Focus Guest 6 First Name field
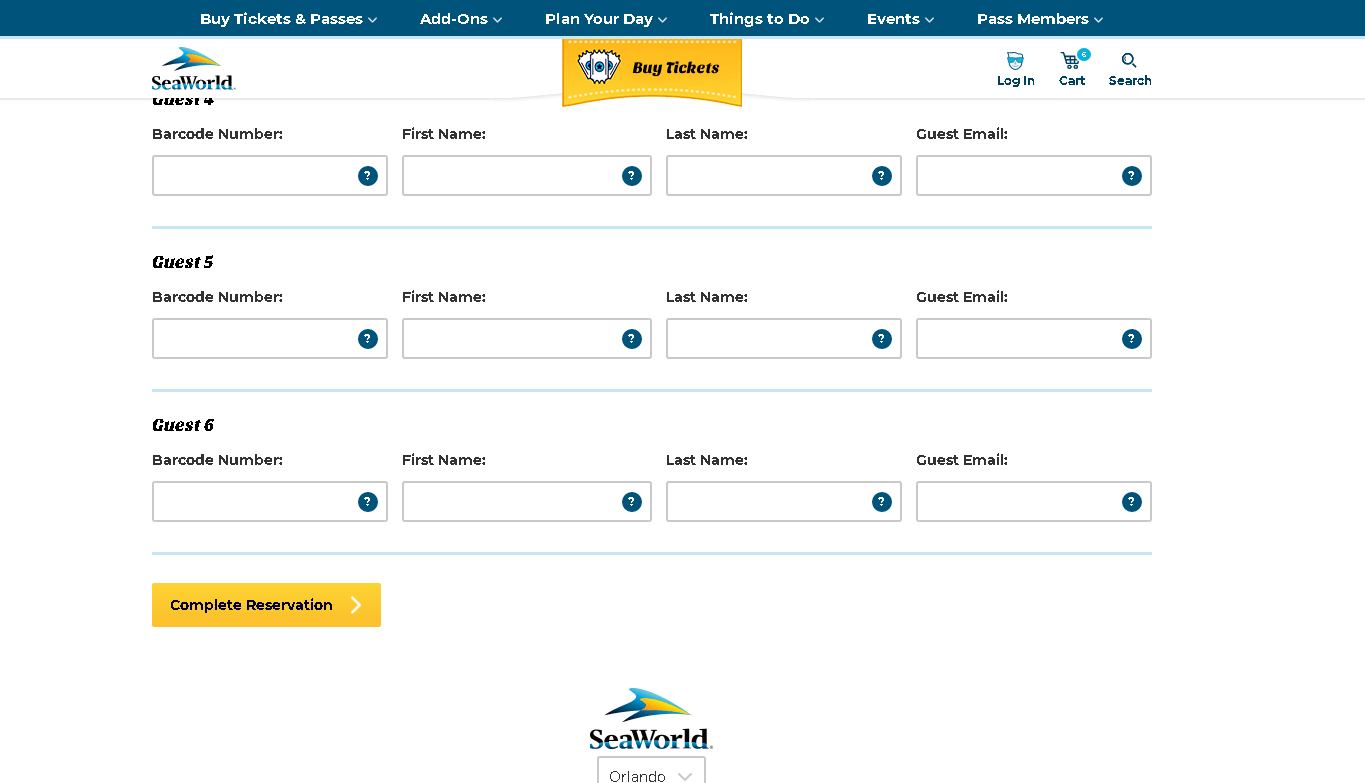The image size is (1365, 783). tap(527, 502)
